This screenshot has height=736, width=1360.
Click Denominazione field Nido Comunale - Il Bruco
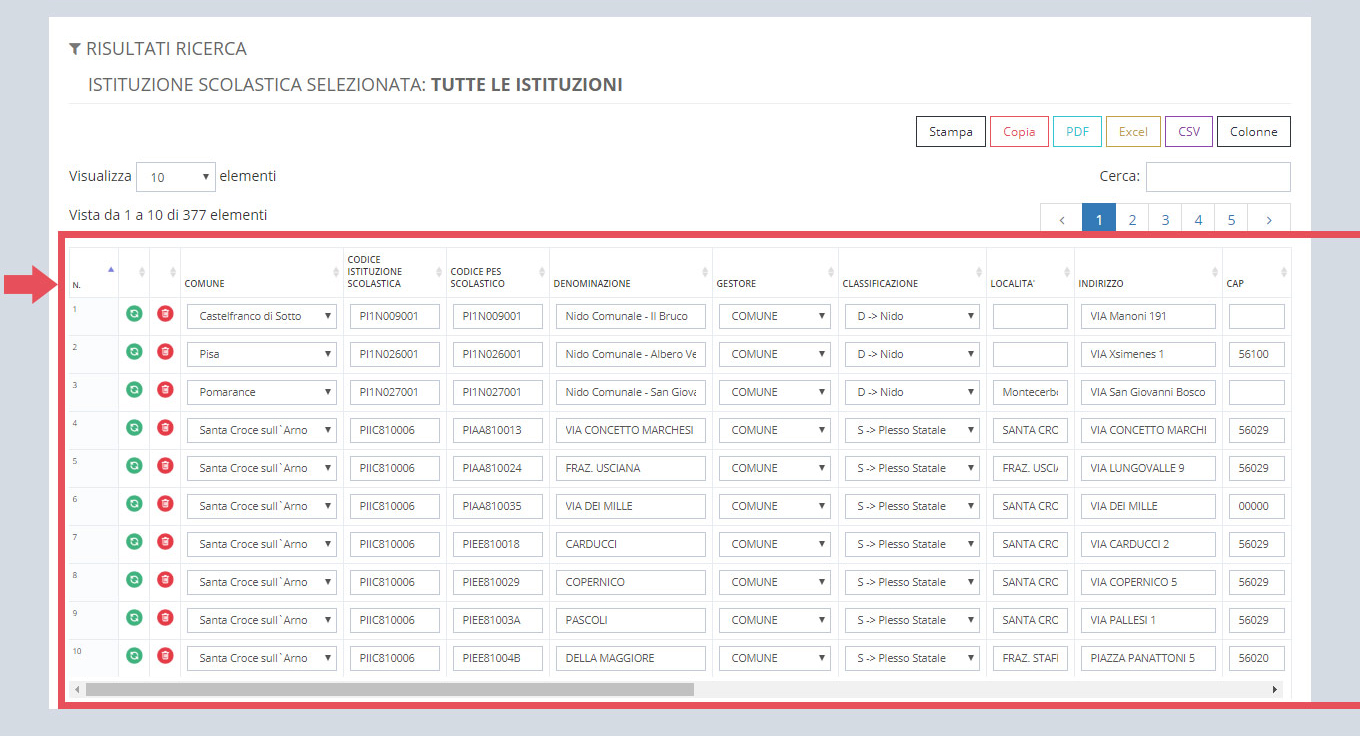(631, 316)
